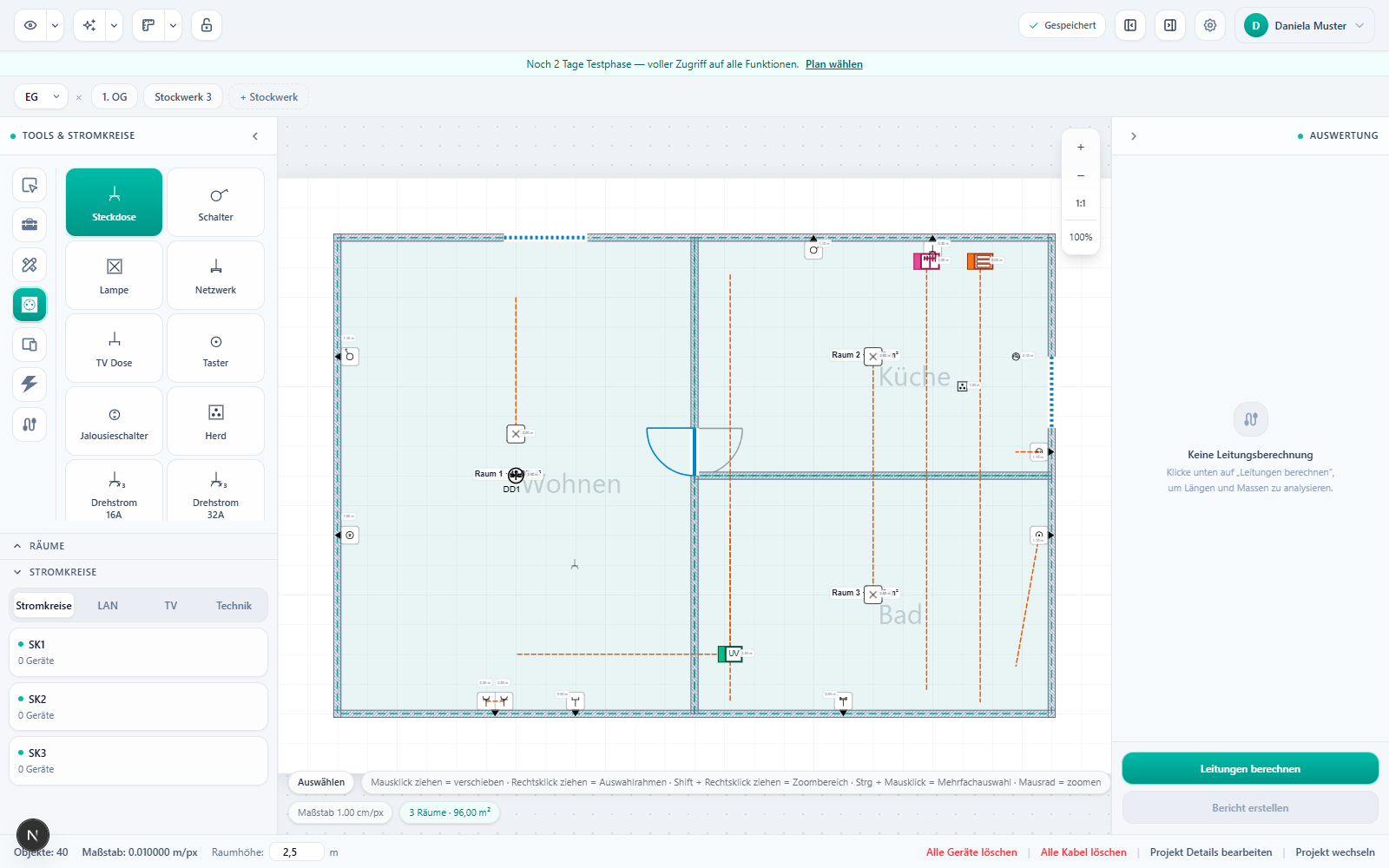Select the Steckdose tool

coord(114,202)
